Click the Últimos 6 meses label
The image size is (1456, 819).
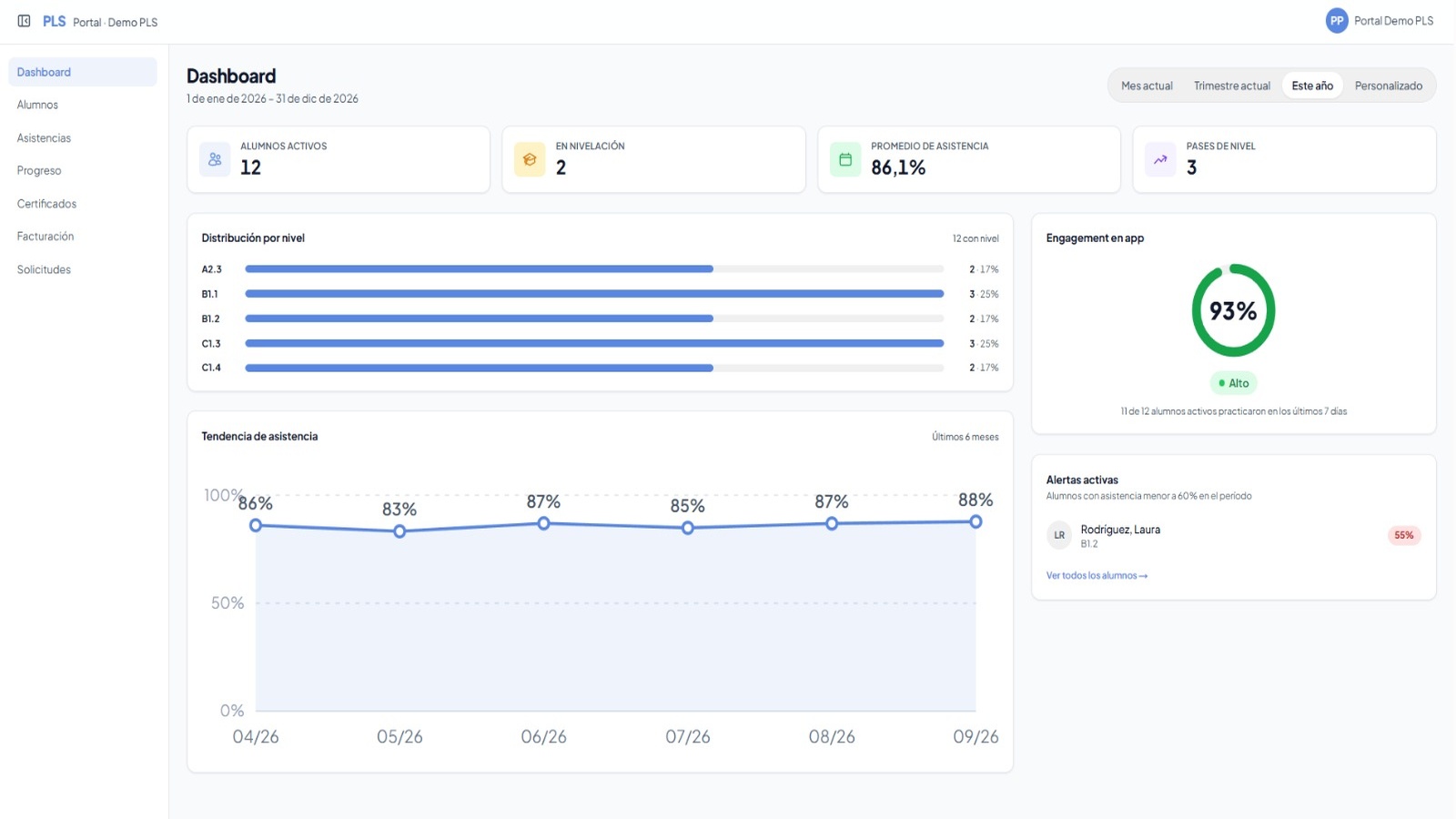pyautogui.click(x=965, y=437)
